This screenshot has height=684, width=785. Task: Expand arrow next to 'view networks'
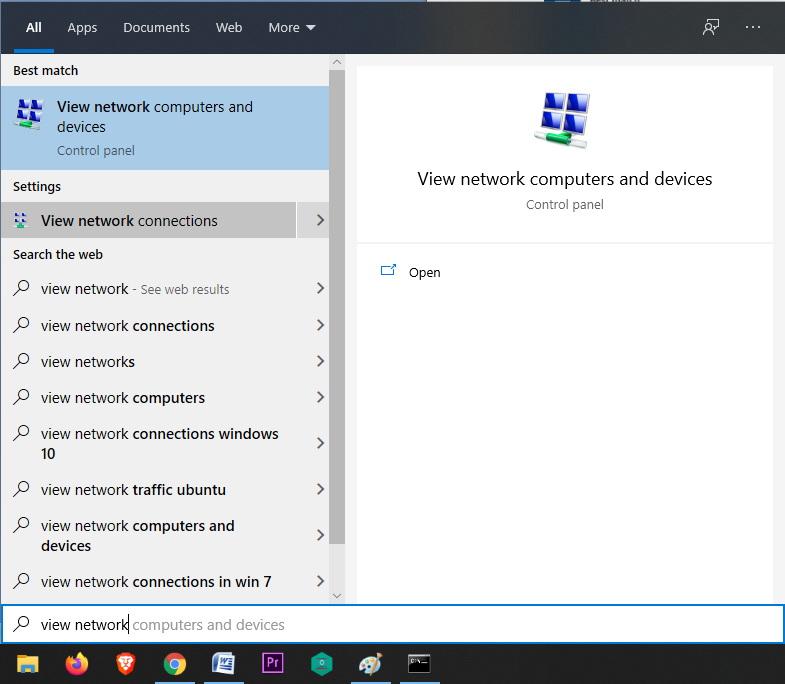(x=320, y=361)
